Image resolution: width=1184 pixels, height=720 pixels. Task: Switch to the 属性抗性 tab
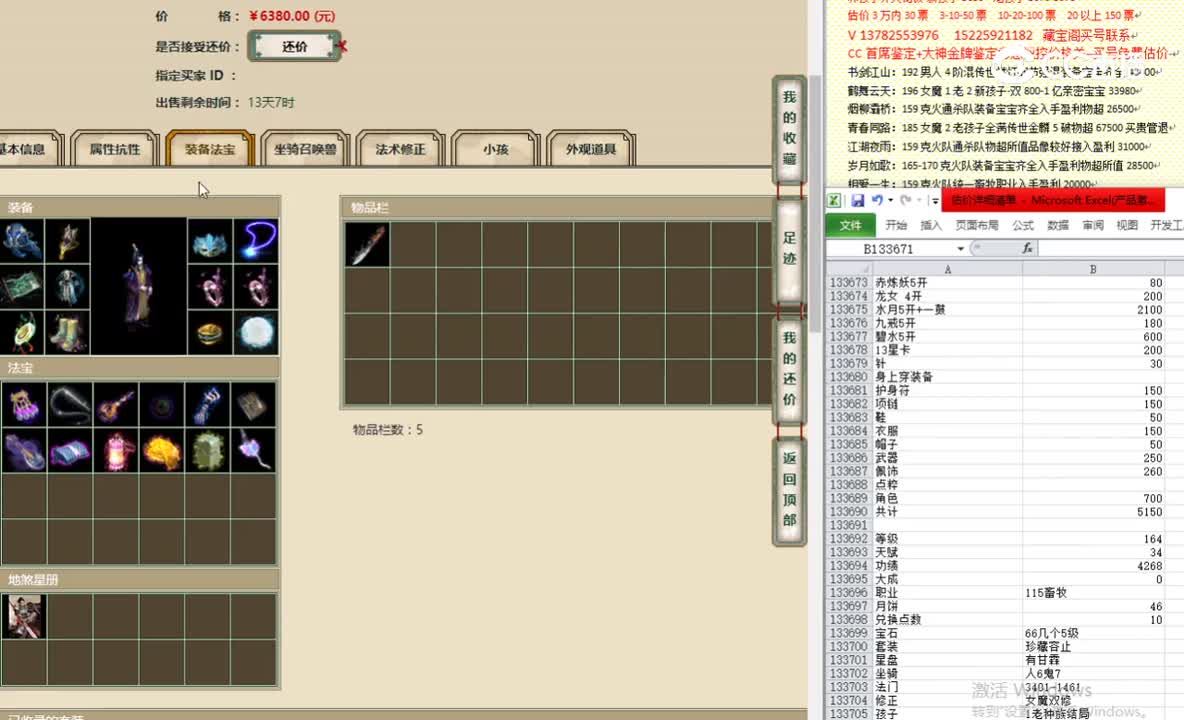coord(115,149)
